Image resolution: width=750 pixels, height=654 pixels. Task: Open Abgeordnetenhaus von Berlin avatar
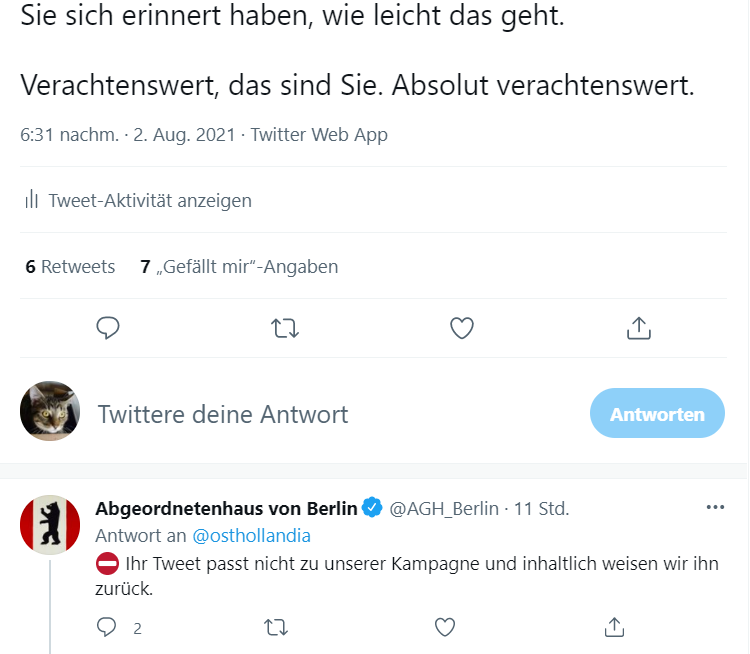pyautogui.click(x=50, y=524)
